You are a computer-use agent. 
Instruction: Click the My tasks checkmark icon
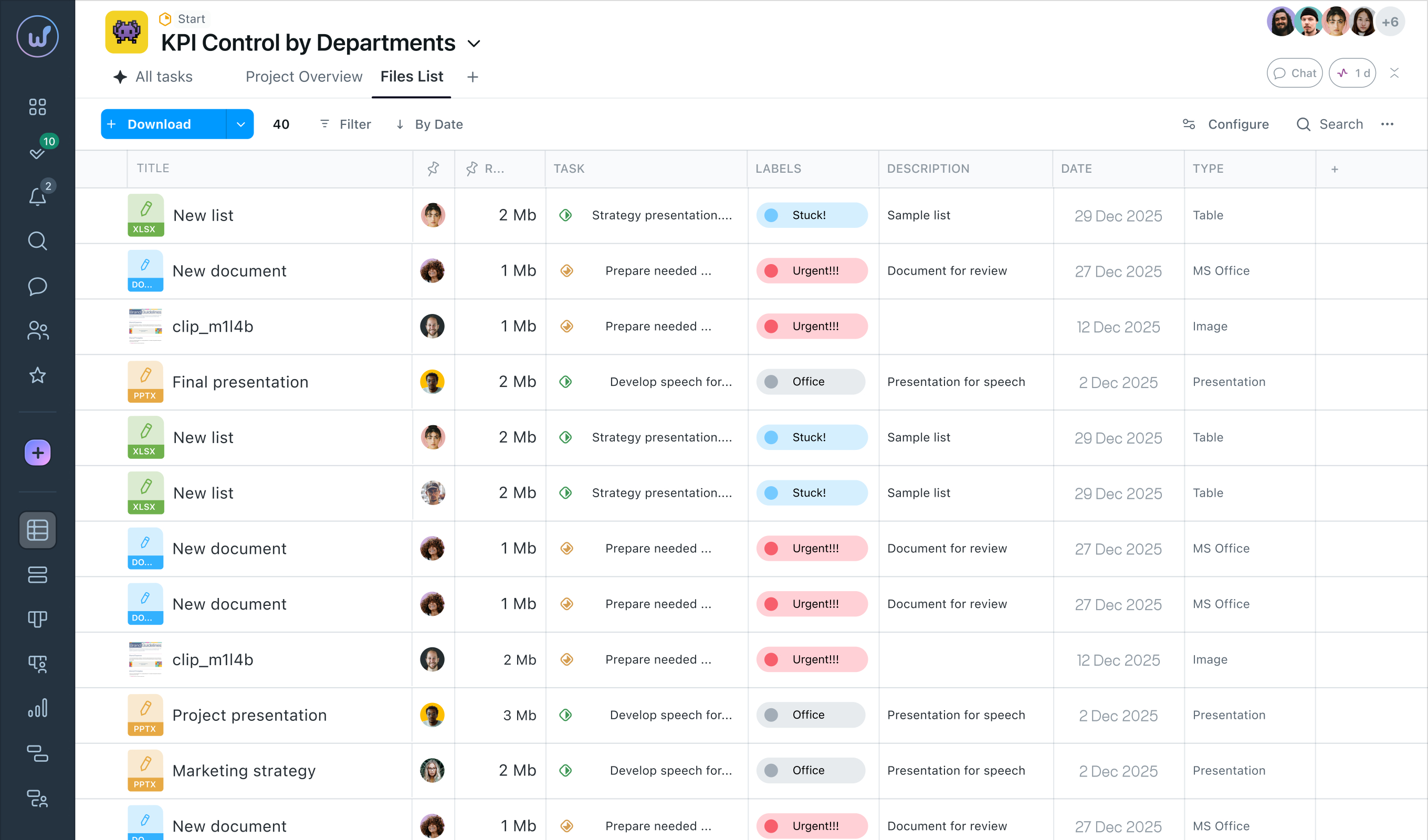coord(37,152)
